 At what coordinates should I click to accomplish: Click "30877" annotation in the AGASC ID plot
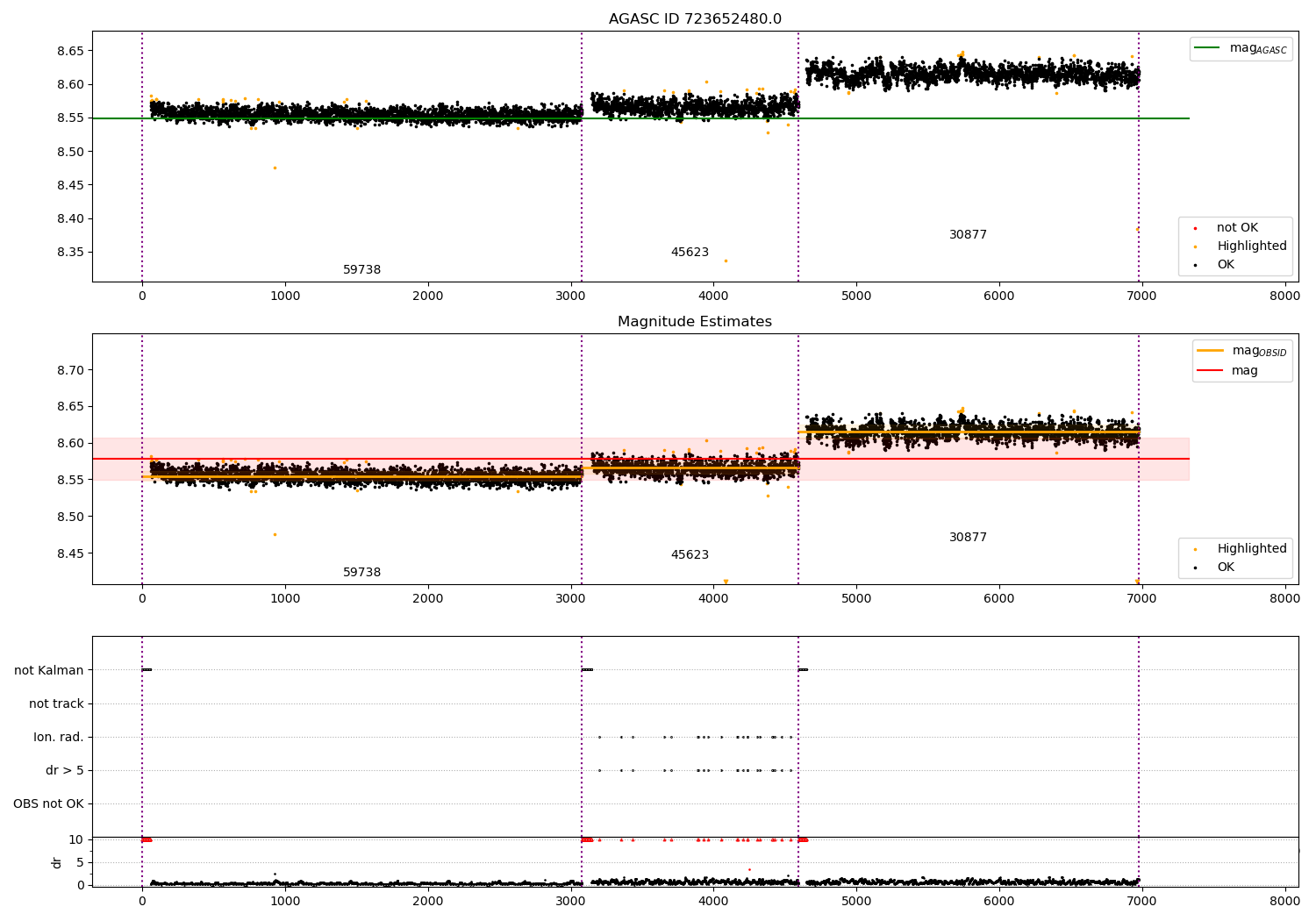pos(968,235)
